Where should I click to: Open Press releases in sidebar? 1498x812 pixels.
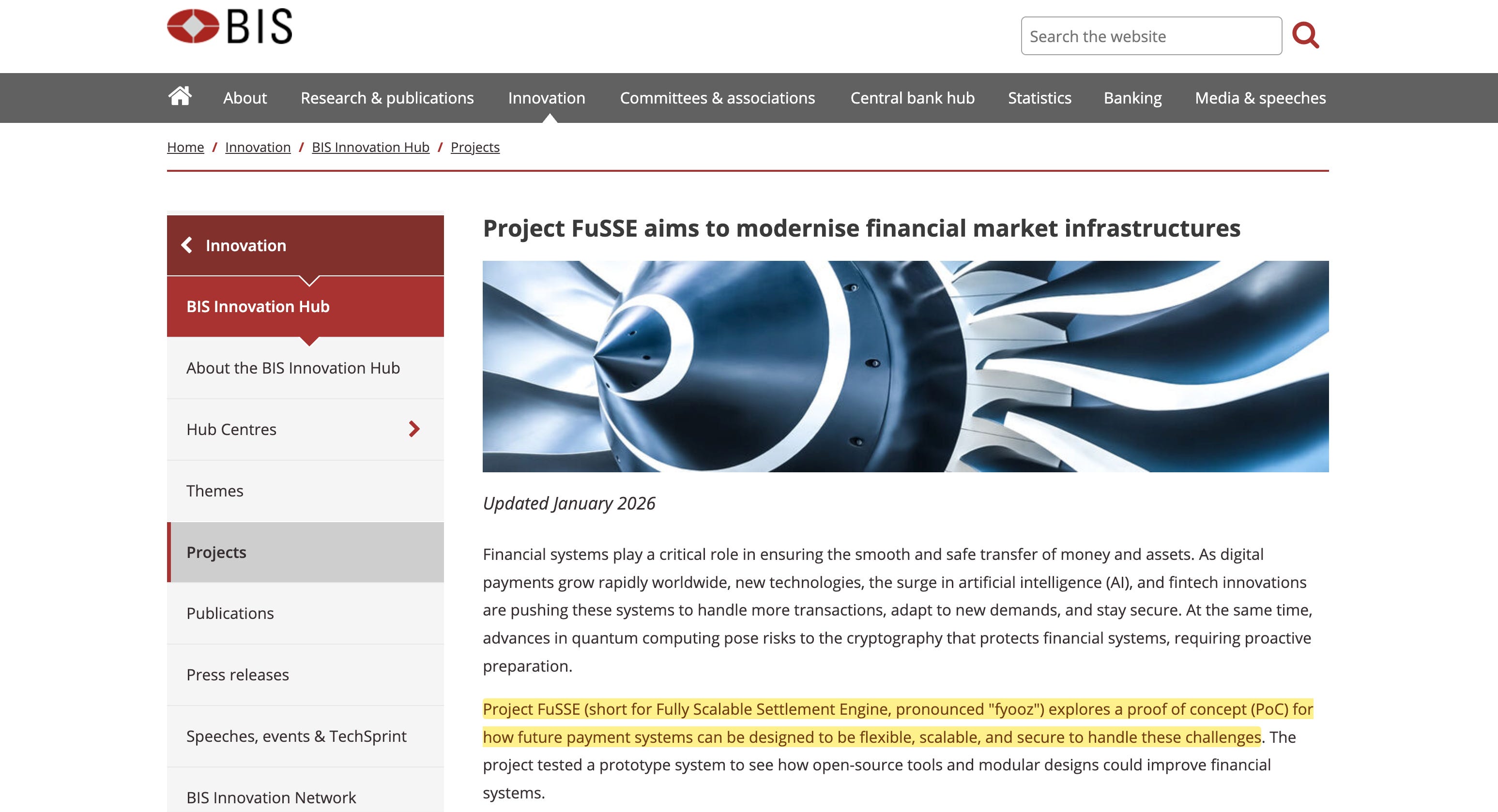pyautogui.click(x=237, y=674)
